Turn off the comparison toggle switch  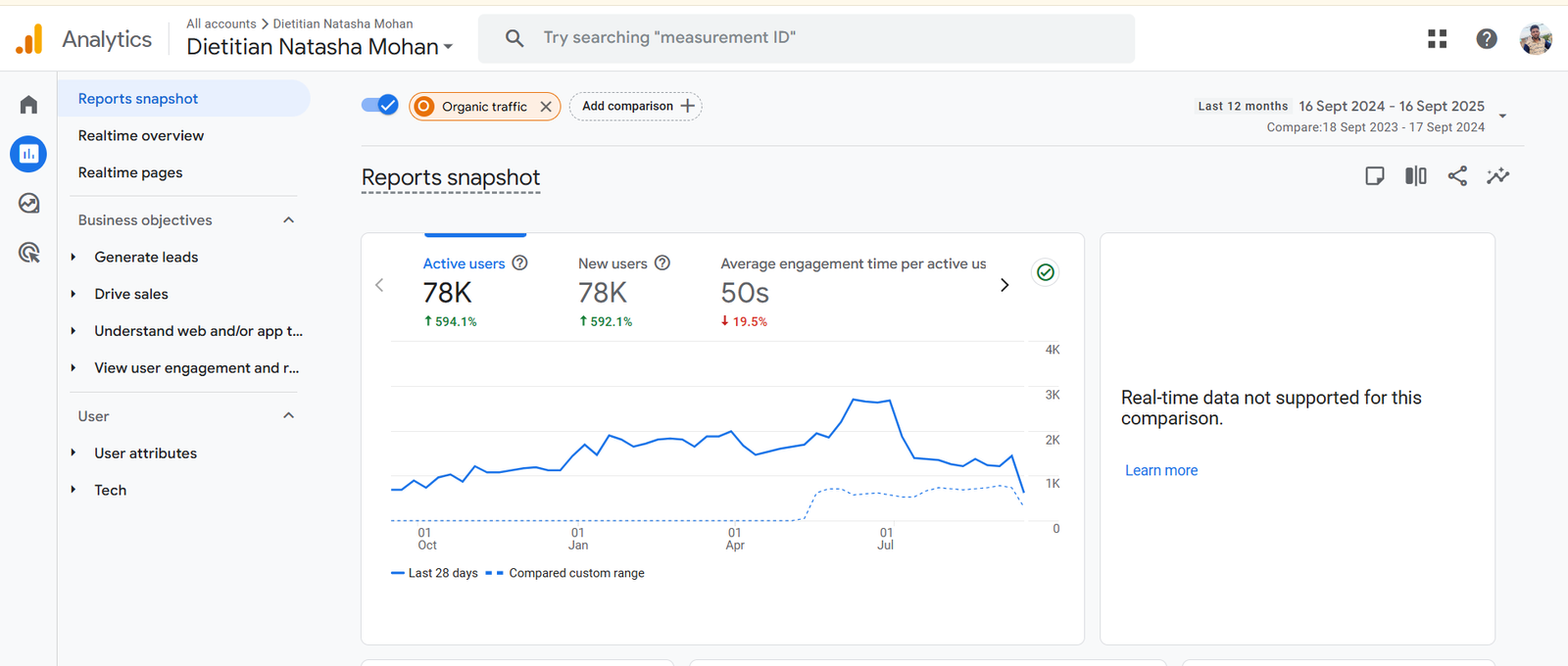pos(379,105)
